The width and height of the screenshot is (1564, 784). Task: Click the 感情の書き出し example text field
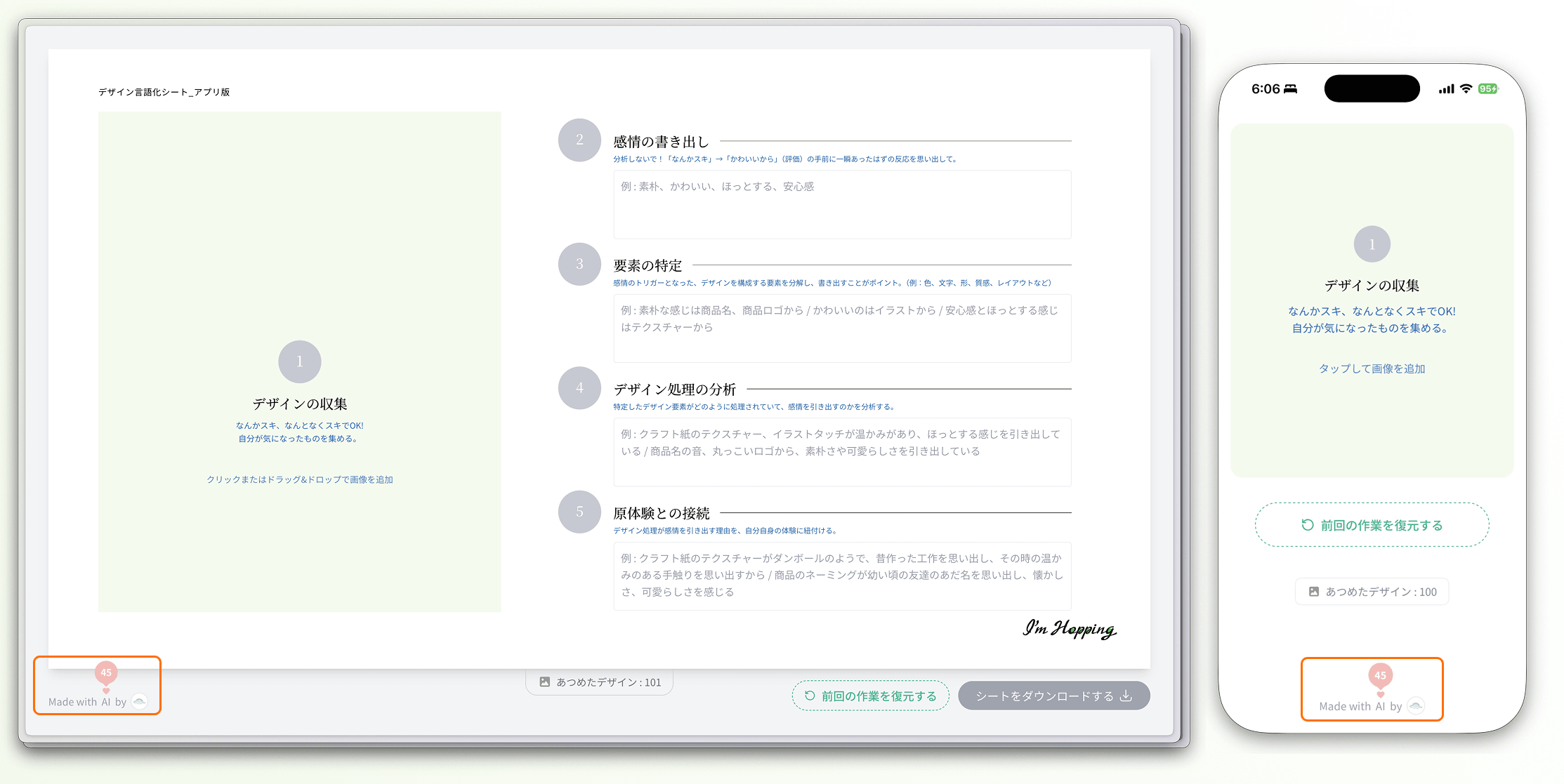tap(842, 204)
